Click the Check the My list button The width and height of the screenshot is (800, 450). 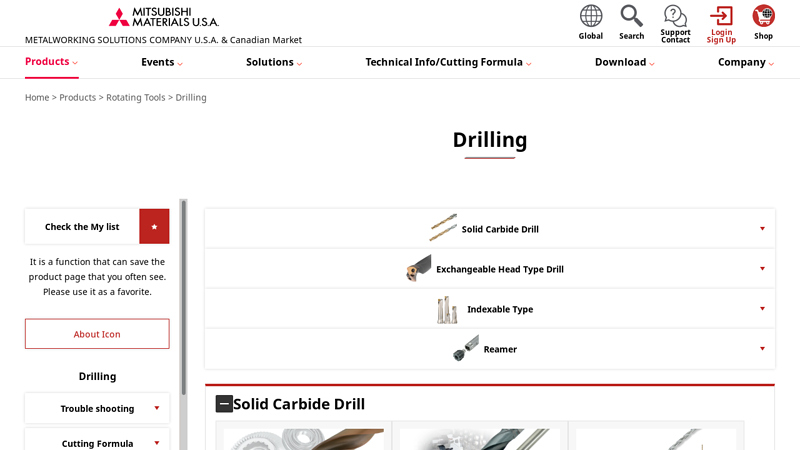[82, 227]
